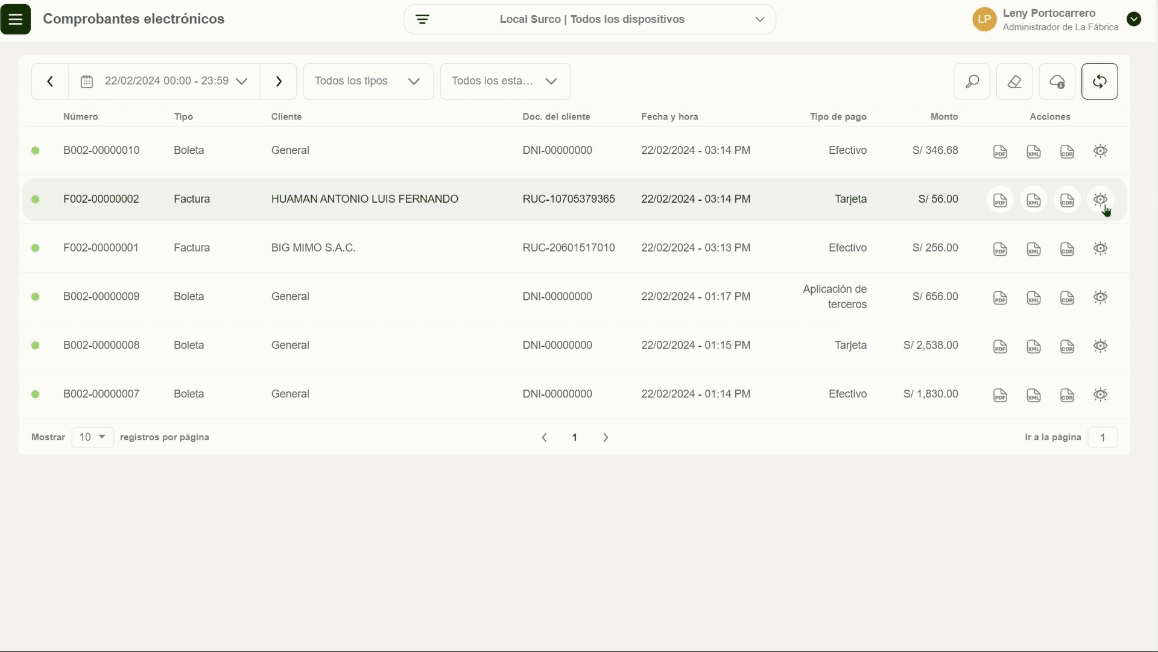Click client BIG MIMO S.A.C.

coord(313,247)
